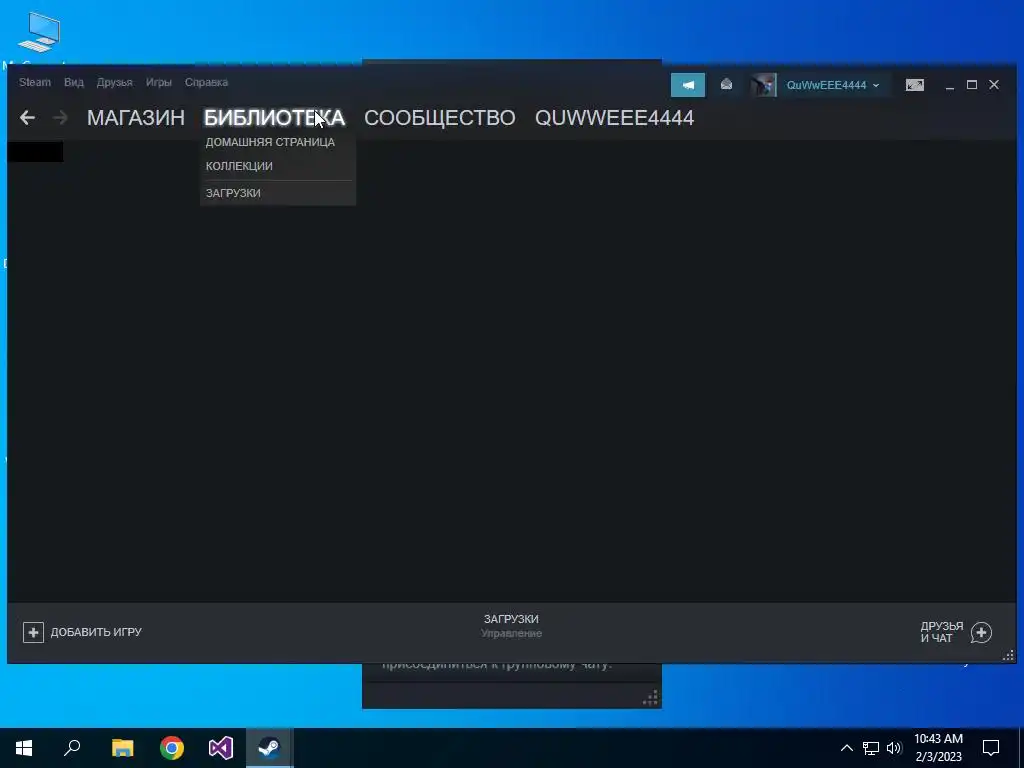The height and width of the screenshot is (768, 1024).
Task: Open Загрузки Управление at the bottom bar
Action: pyautogui.click(x=511, y=626)
